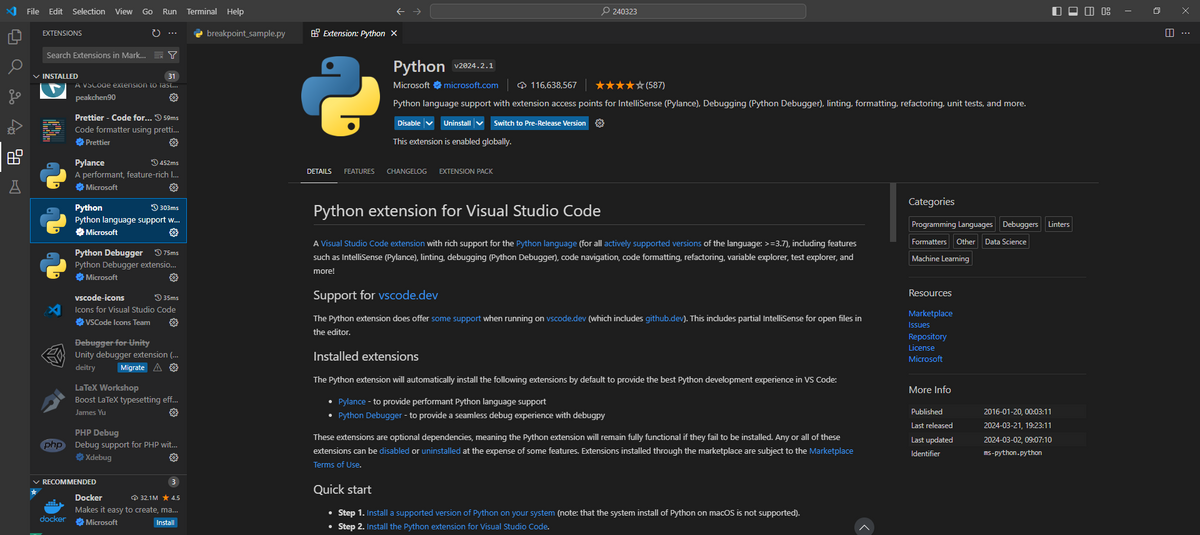Open Source Control in the activity bar

[15, 96]
